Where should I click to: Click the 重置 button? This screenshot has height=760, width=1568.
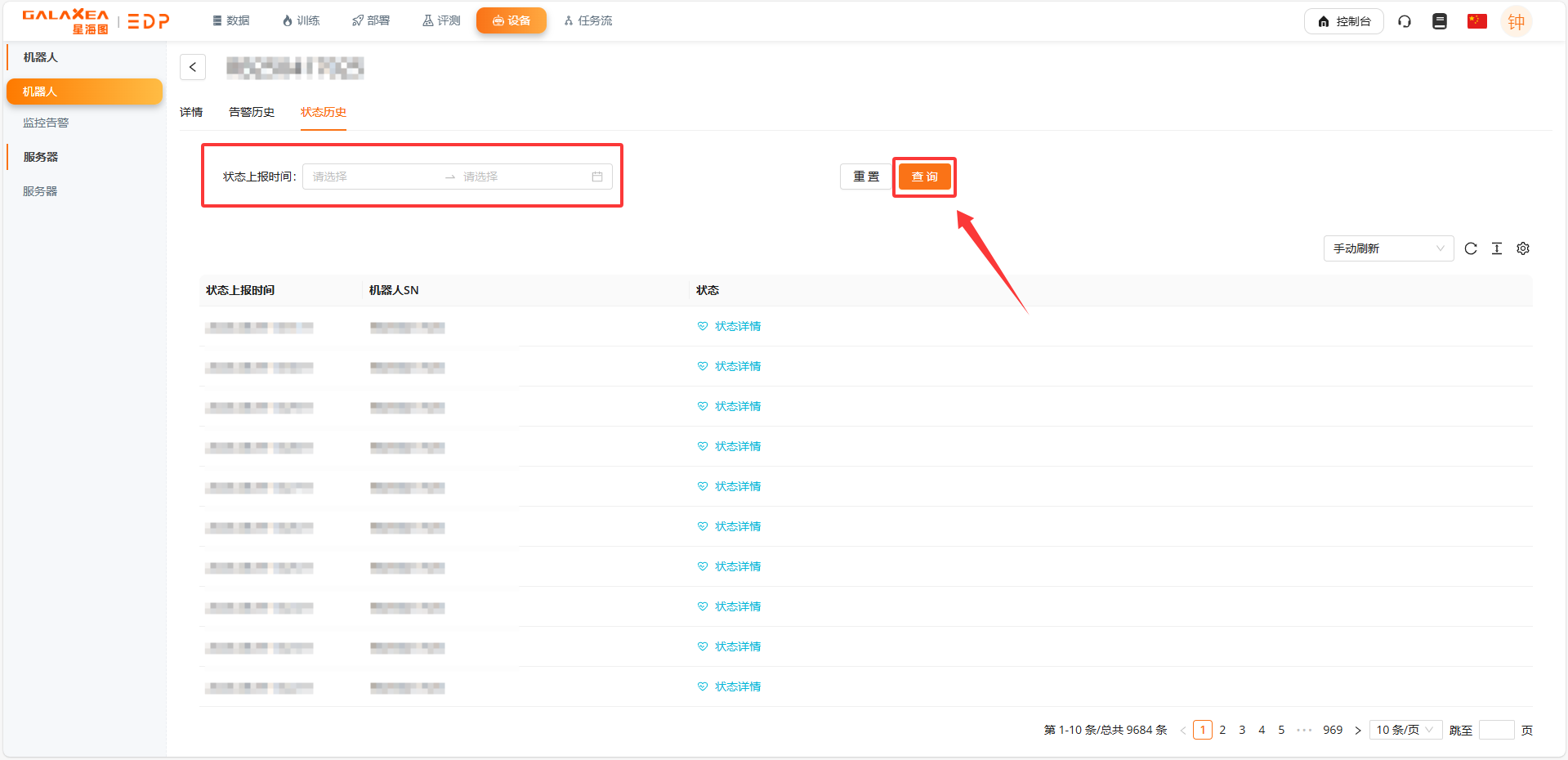[x=866, y=177]
